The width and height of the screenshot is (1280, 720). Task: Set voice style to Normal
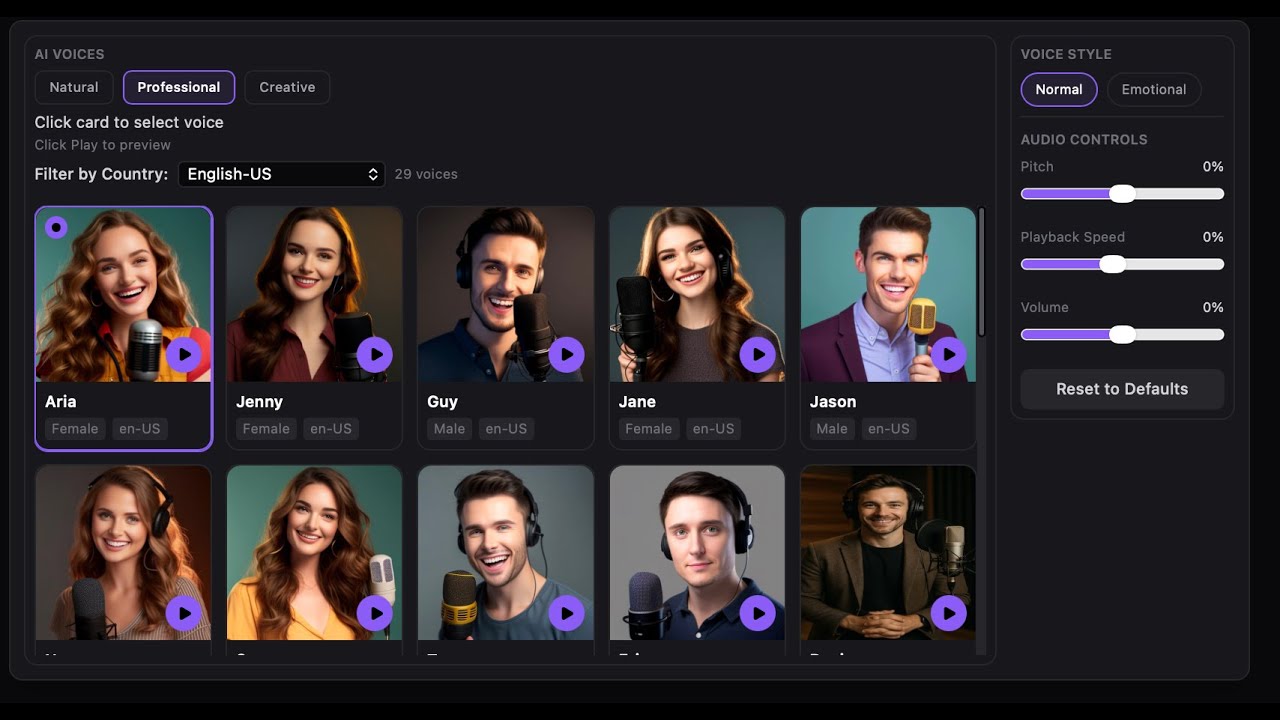click(x=1059, y=89)
